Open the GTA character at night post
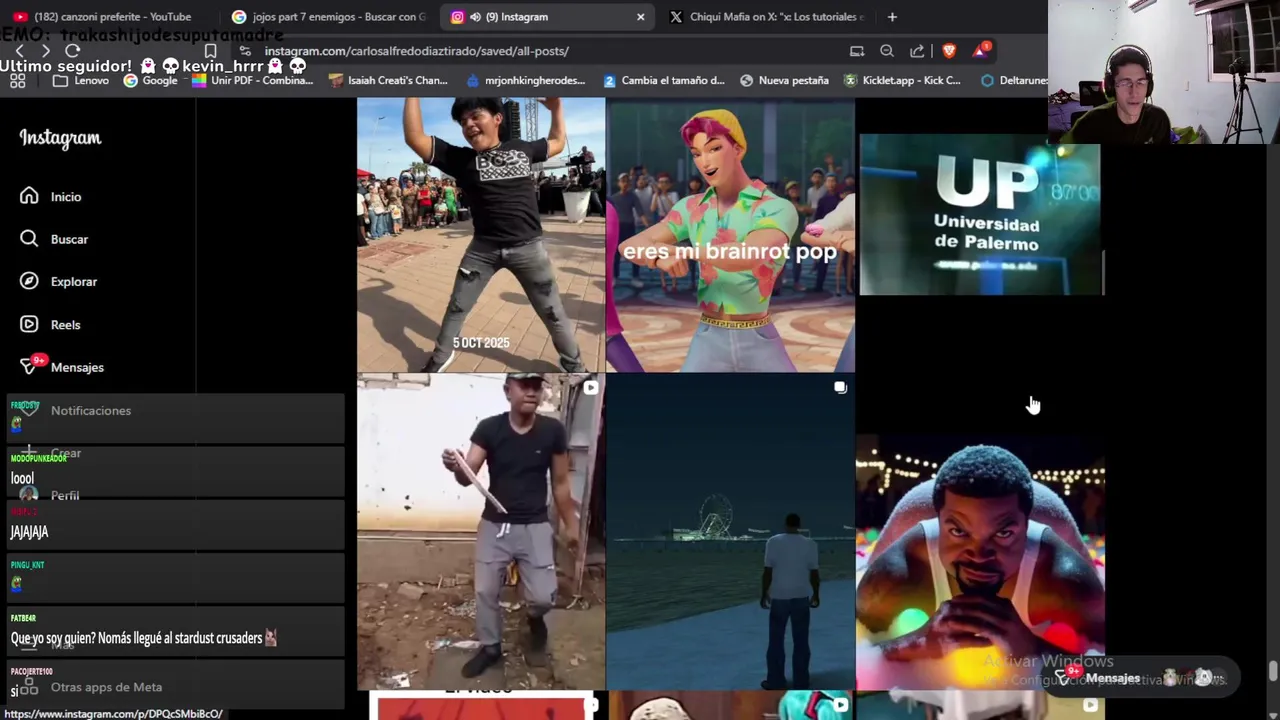This screenshot has width=1280, height=720. click(x=731, y=532)
